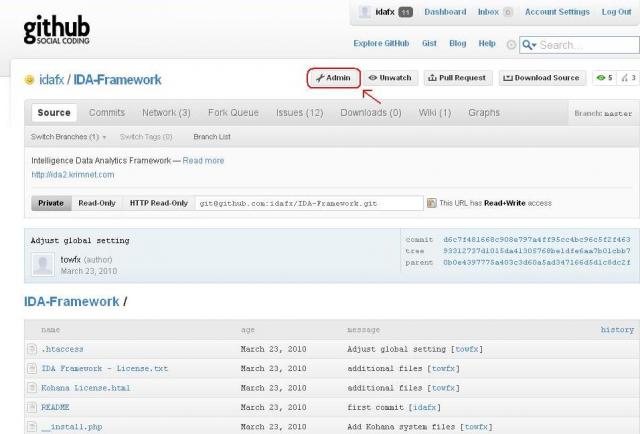
Task: Open the commit hash link
Action: click(x=537, y=240)
